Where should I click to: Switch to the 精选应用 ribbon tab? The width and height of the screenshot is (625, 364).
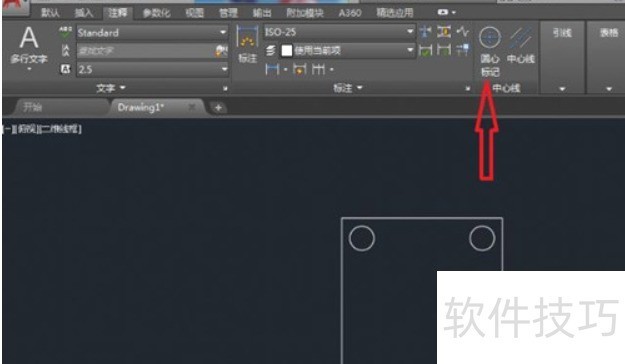point(395,13)
